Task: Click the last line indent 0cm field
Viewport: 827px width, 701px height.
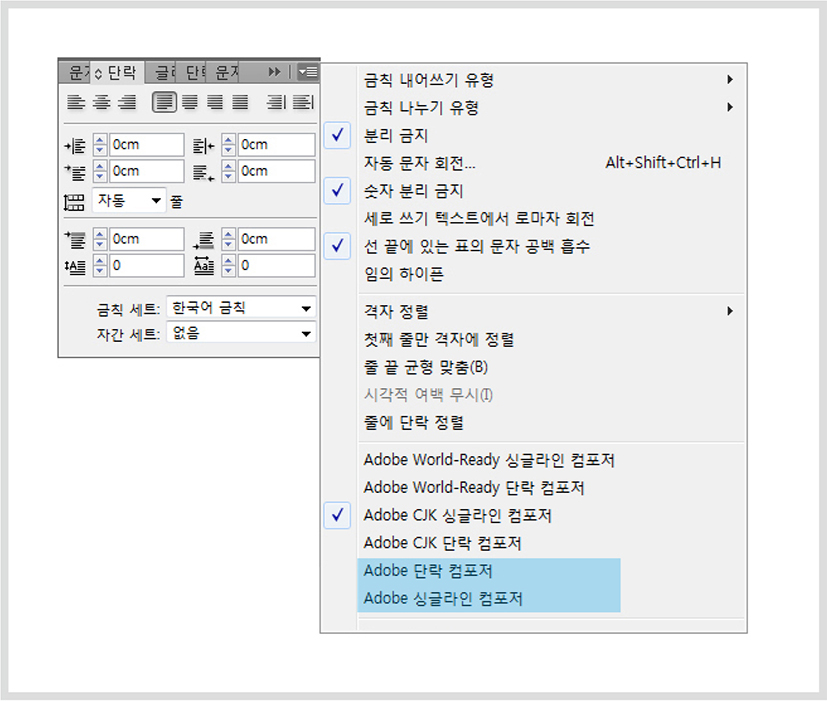Action: [276, 171]
